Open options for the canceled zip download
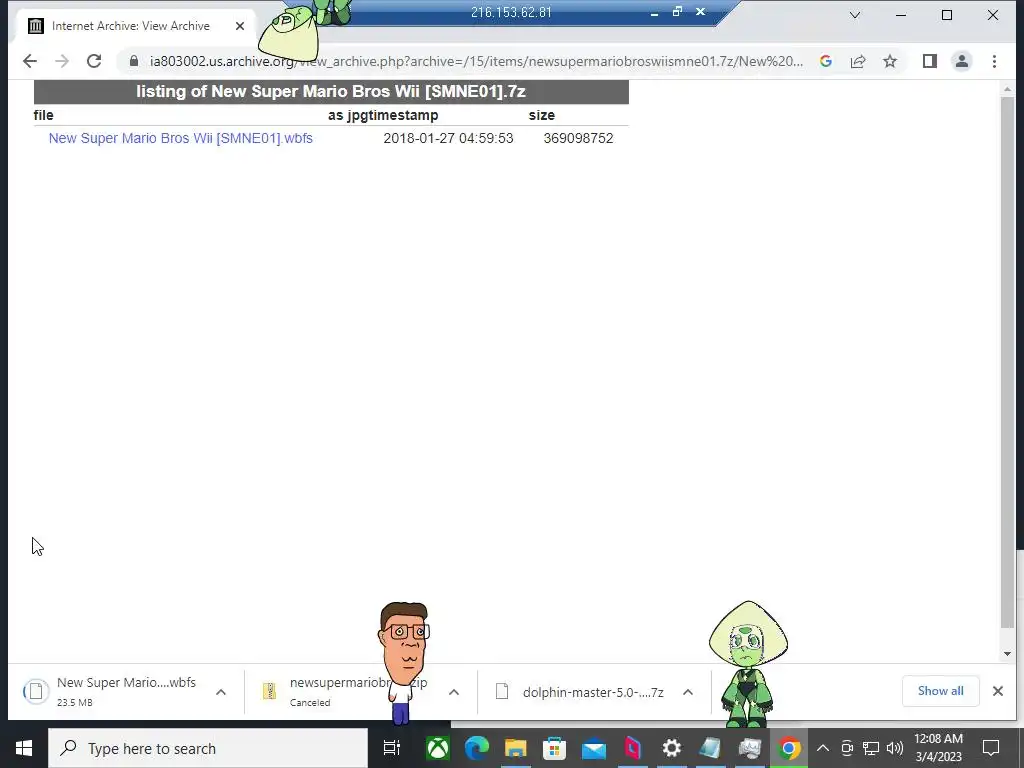 [x=454, y=692]
